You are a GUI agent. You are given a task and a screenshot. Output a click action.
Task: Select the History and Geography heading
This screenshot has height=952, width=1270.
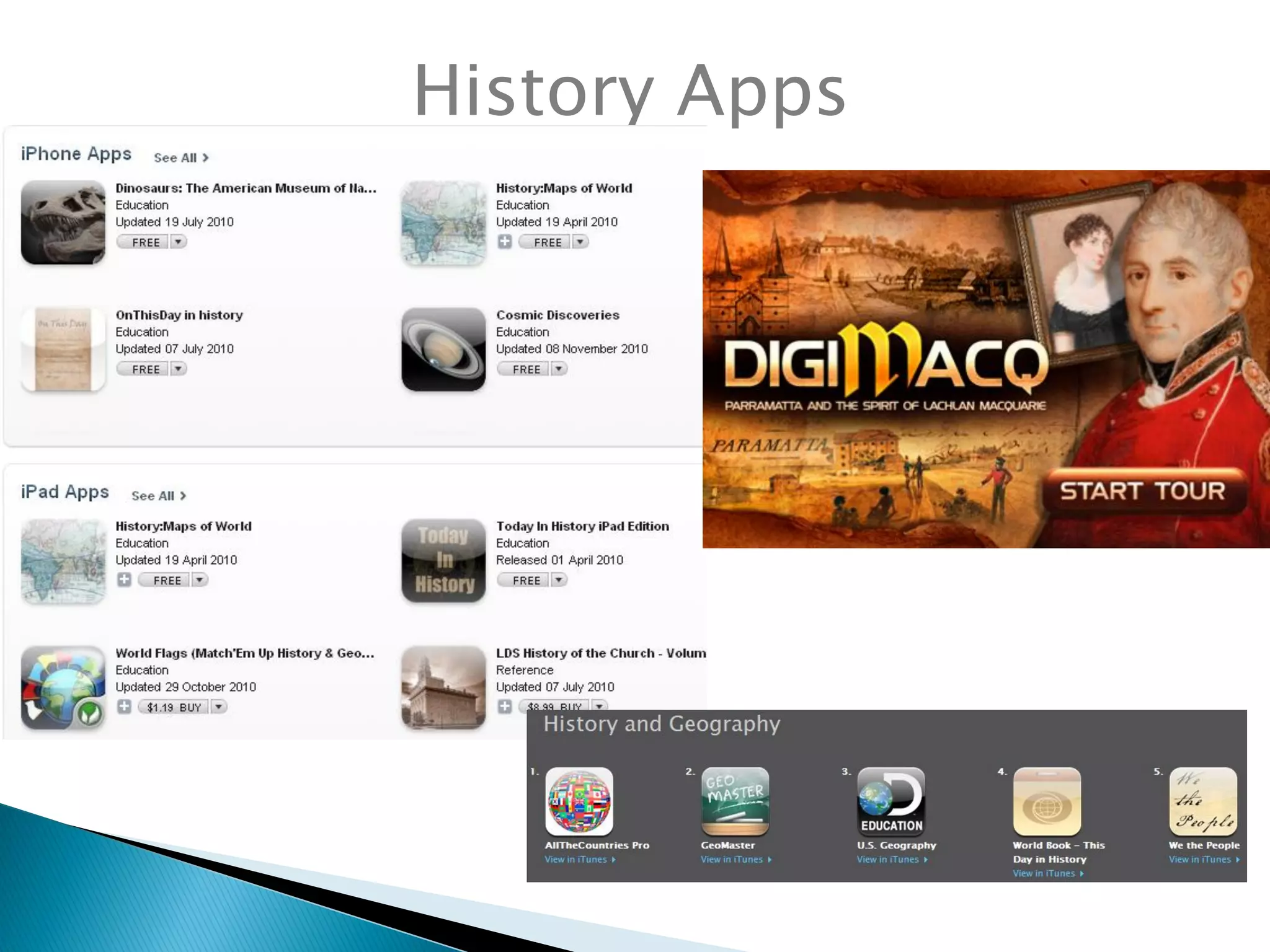click(662, 725)
